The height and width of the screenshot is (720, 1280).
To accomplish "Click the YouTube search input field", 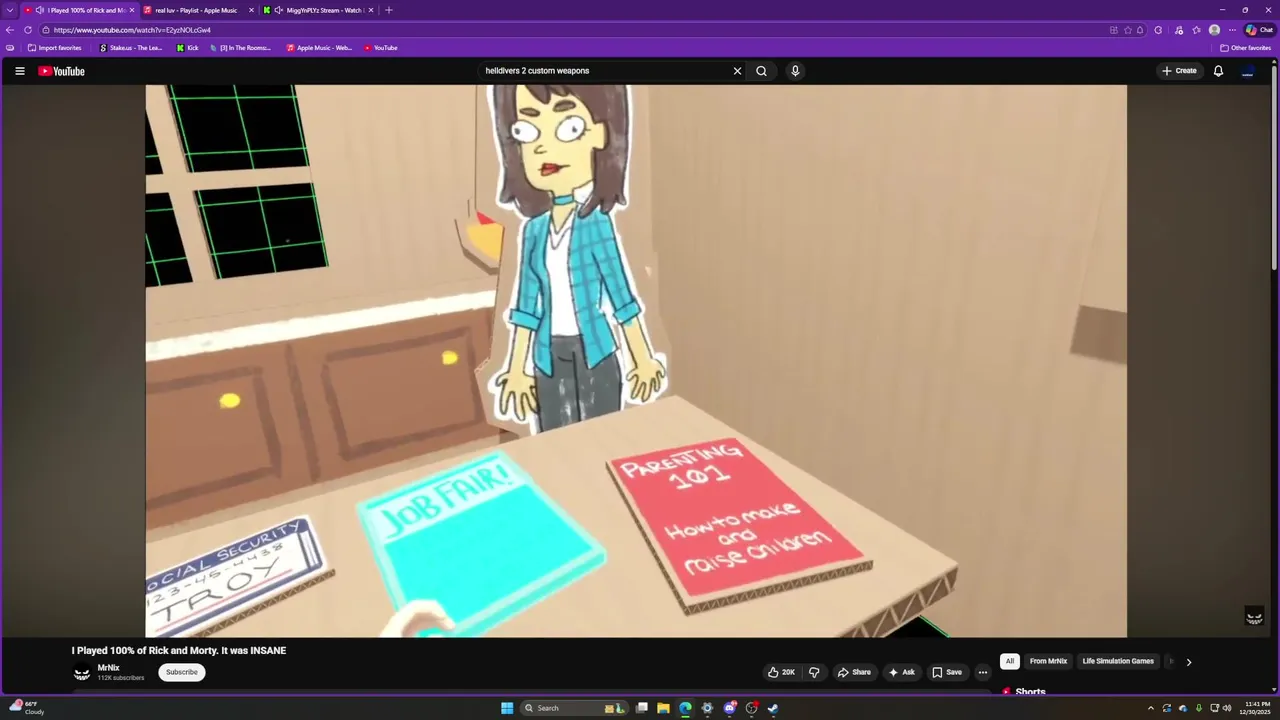I will pyautogui.click(x=605, y=71).
